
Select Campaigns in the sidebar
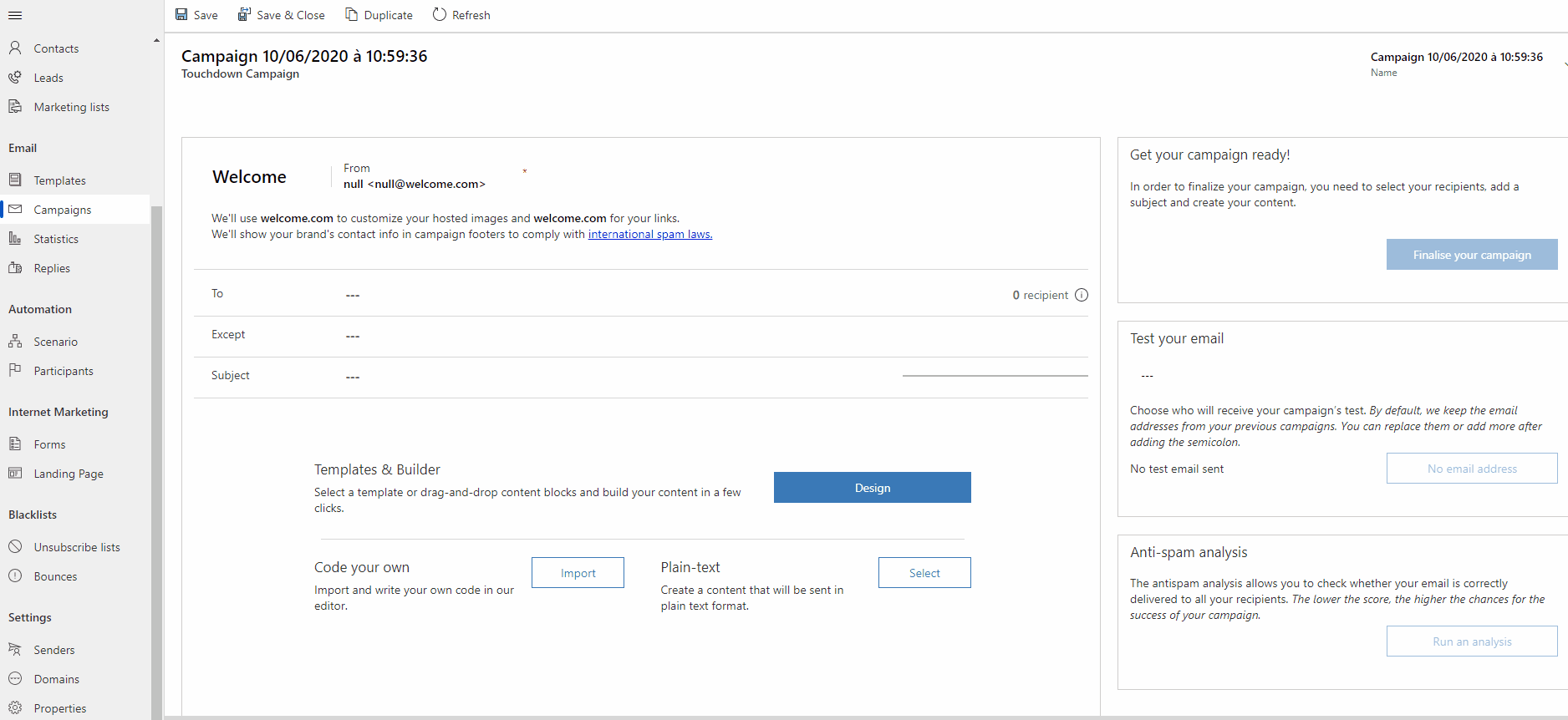(x=63, y=210)
